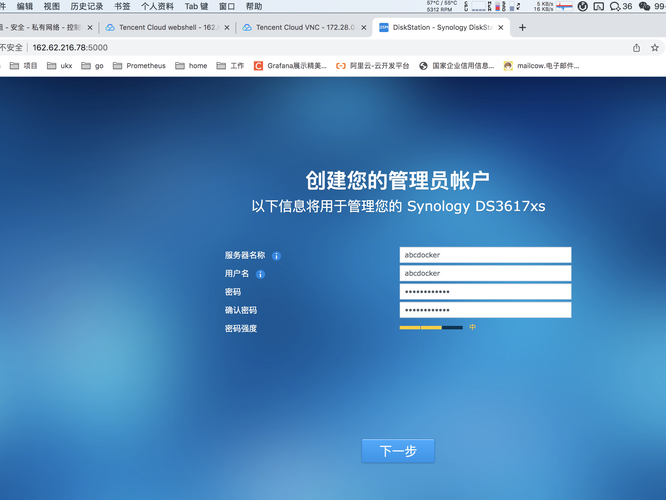Click the screen mirroring menu bar icon
The width and height of the screenshot is (666, 500).
pyautogui.click(x=598, y=6)
